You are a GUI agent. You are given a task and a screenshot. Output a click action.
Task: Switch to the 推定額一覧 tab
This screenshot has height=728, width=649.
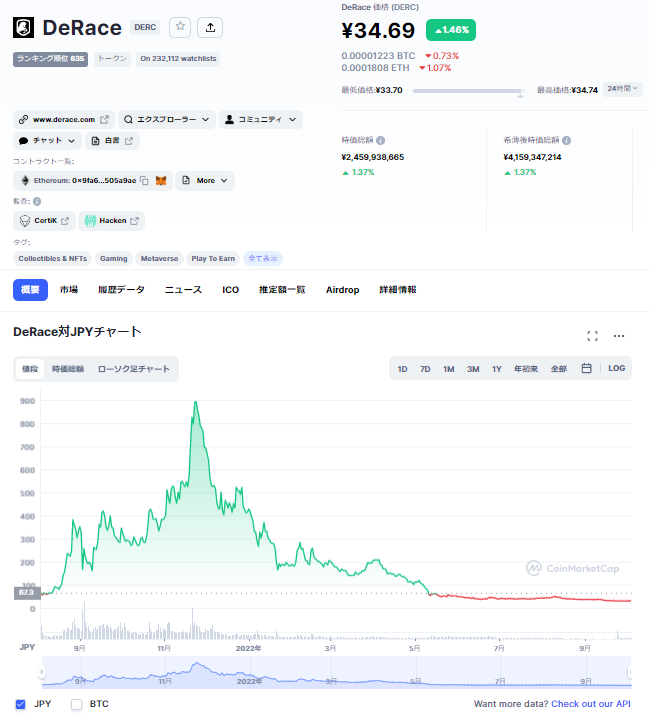[282, 290]
